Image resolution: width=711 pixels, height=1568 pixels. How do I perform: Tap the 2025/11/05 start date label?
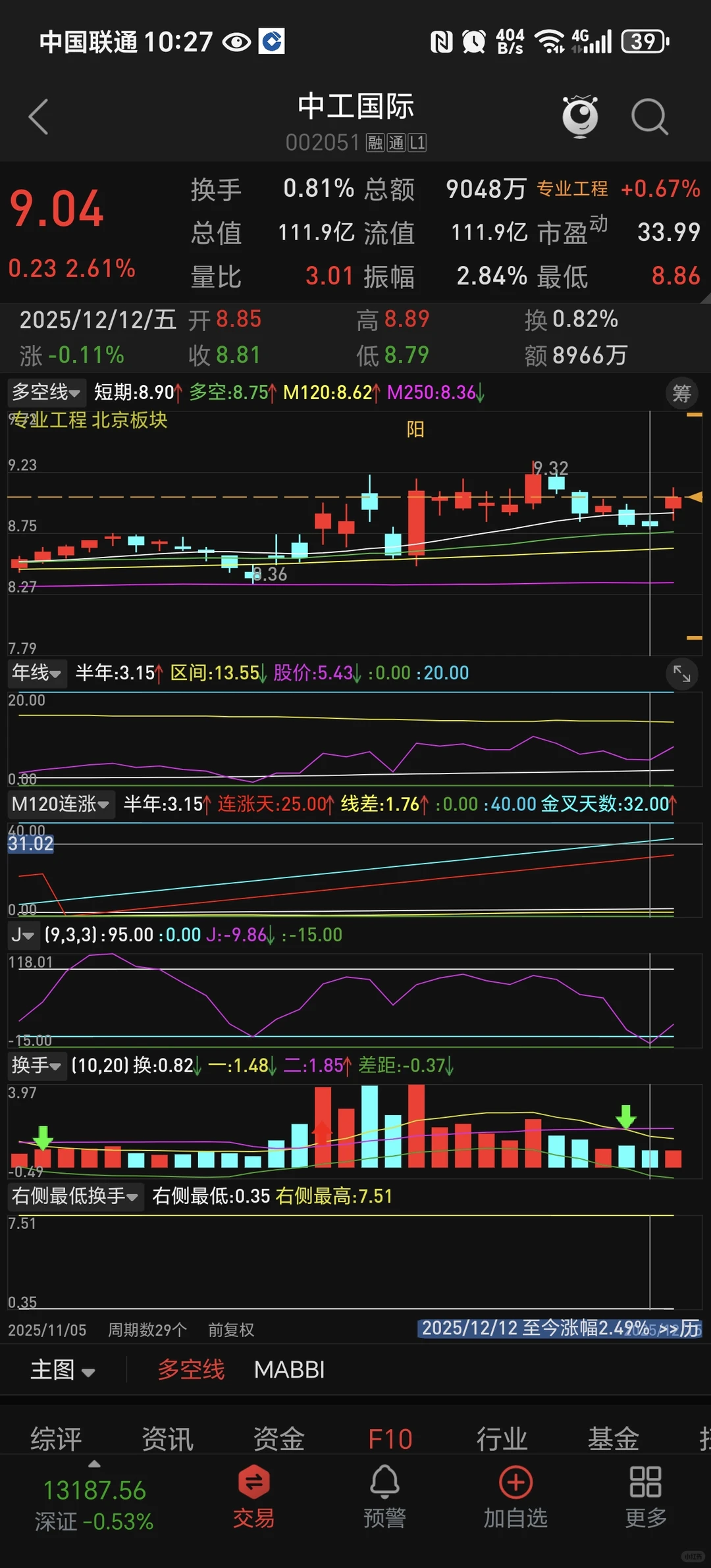point(47,1330)
